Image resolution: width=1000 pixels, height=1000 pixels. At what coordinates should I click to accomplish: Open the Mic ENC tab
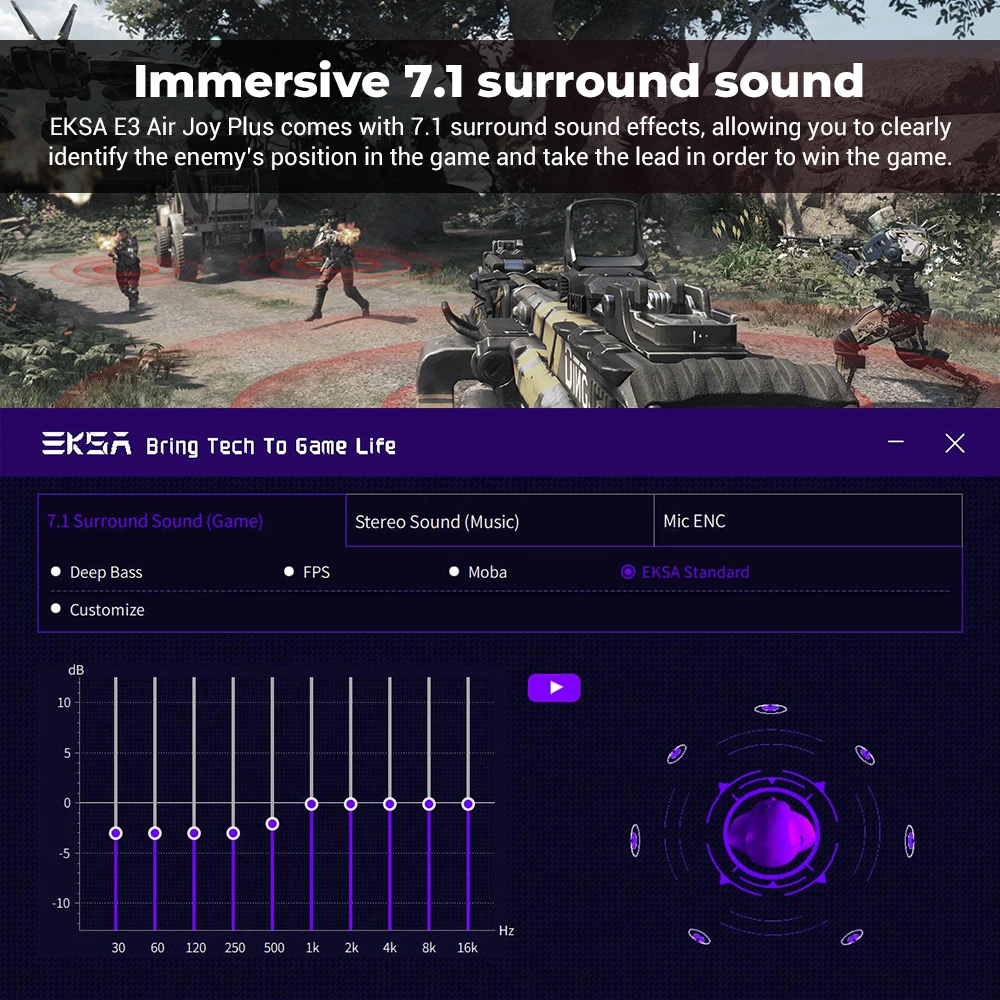click(808, 520)
